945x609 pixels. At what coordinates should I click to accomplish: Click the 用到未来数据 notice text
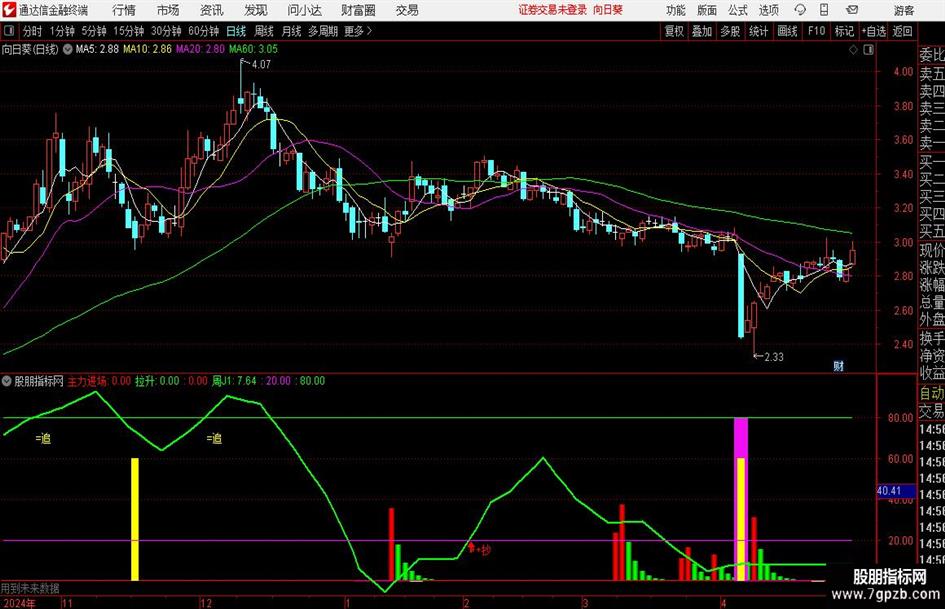30,588
